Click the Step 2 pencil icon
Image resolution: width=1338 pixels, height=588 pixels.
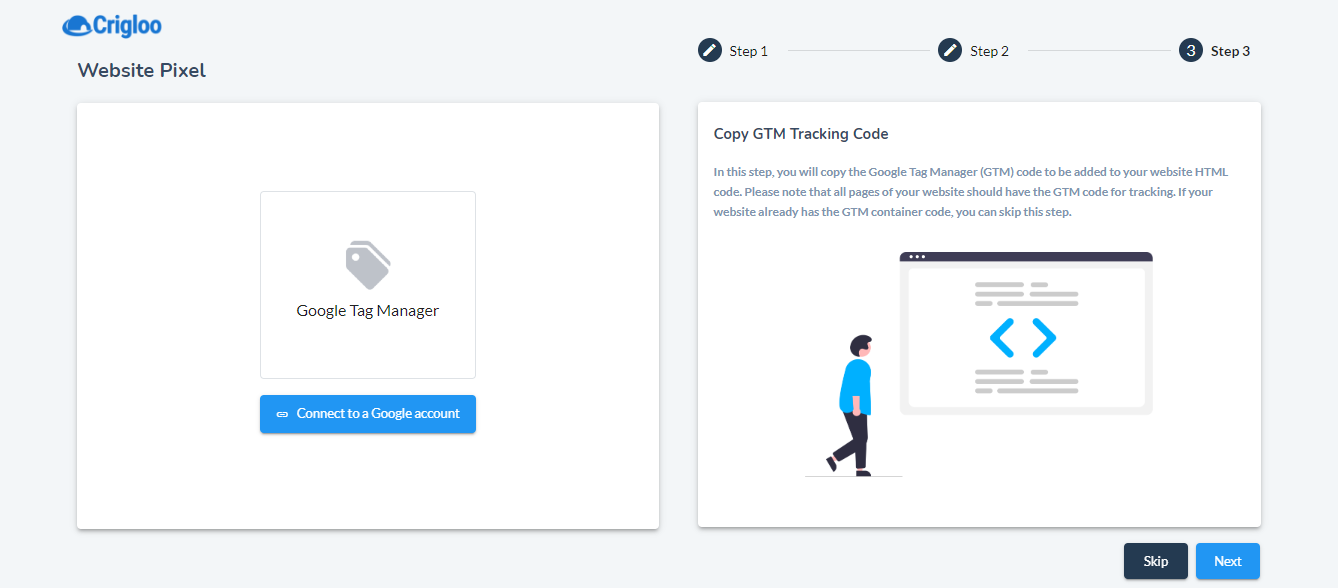(950, 50)
